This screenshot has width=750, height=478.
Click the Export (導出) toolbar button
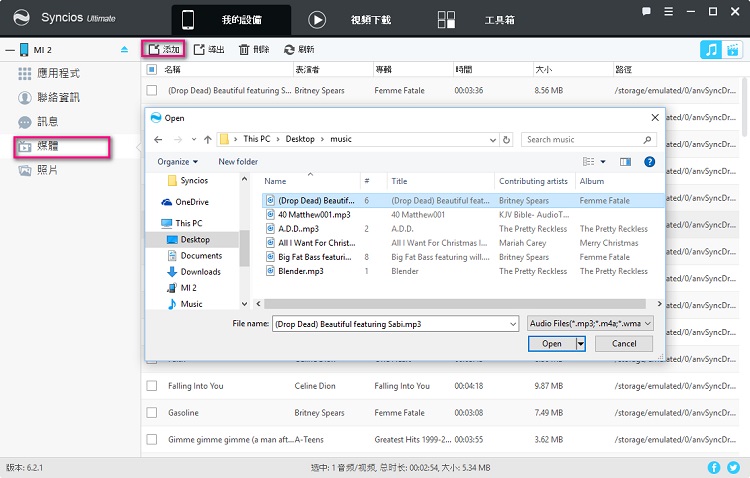click(x=209, y=49)
